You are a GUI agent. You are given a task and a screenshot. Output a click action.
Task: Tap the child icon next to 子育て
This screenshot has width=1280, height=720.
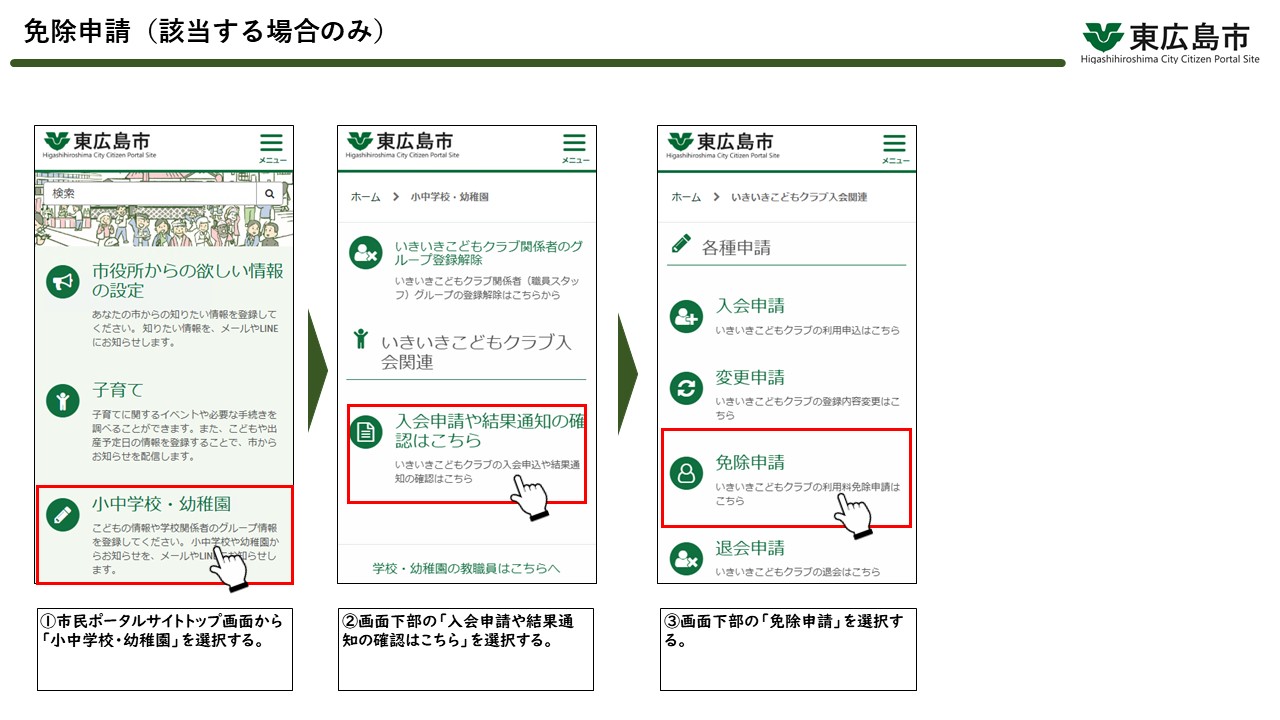[63, 401]
